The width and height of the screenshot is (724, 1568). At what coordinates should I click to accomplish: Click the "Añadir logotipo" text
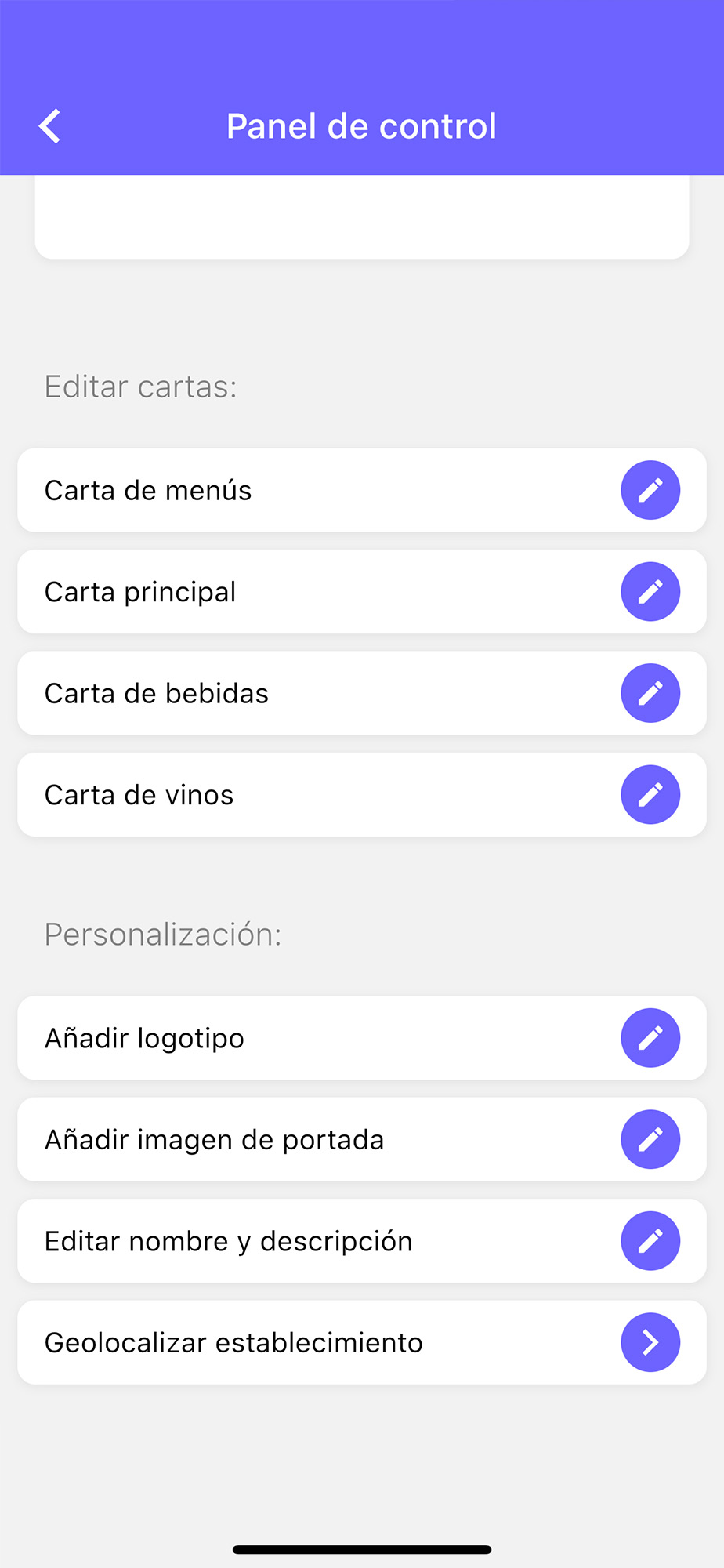pyautogui.click(x=145, y=1038)
